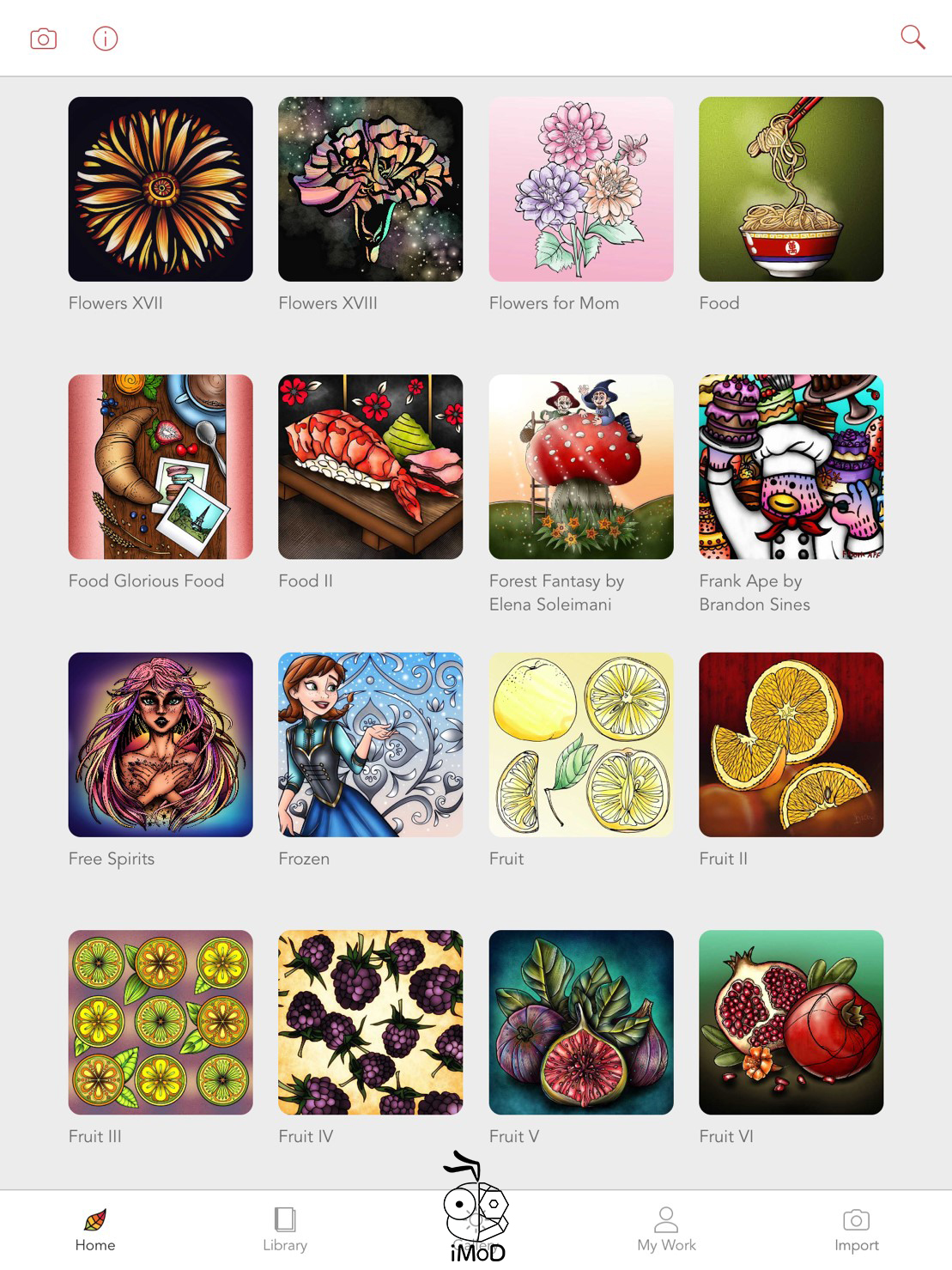This screenshot has width=952, height=1270.
Task: Tap the camera icon in top bar
Action: click(43, 39)
